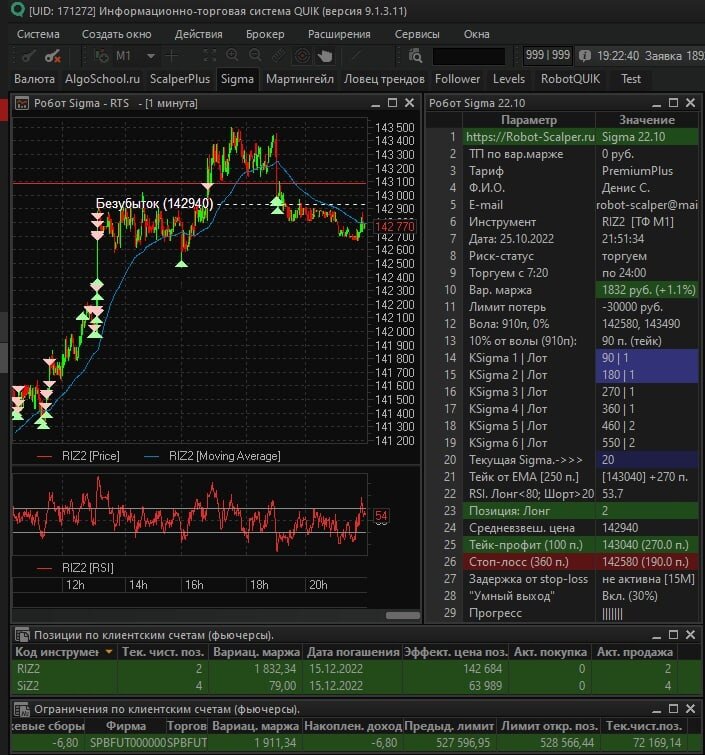Screen dimensions: 705x755
Task: Click the ruler measure tool icon
Action: 279,56
